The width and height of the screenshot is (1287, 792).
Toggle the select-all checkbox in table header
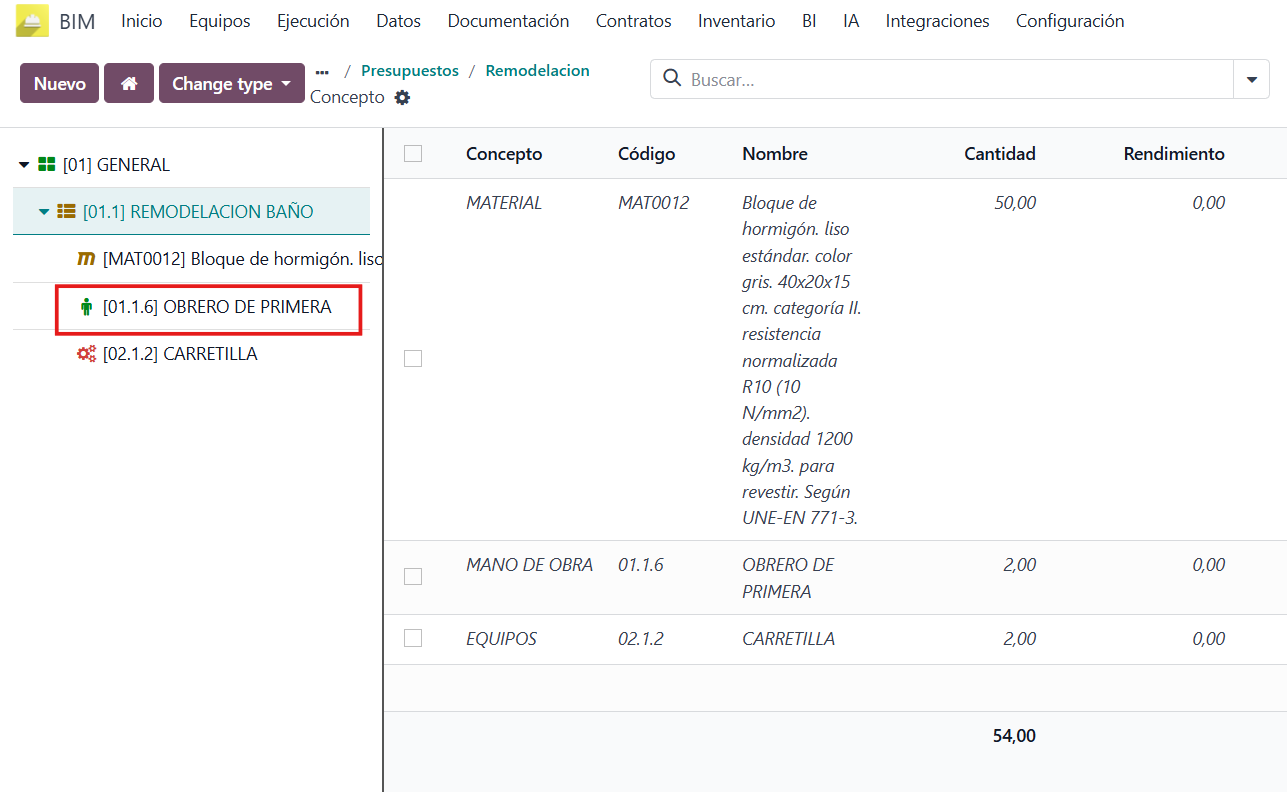tap(413, 154)
